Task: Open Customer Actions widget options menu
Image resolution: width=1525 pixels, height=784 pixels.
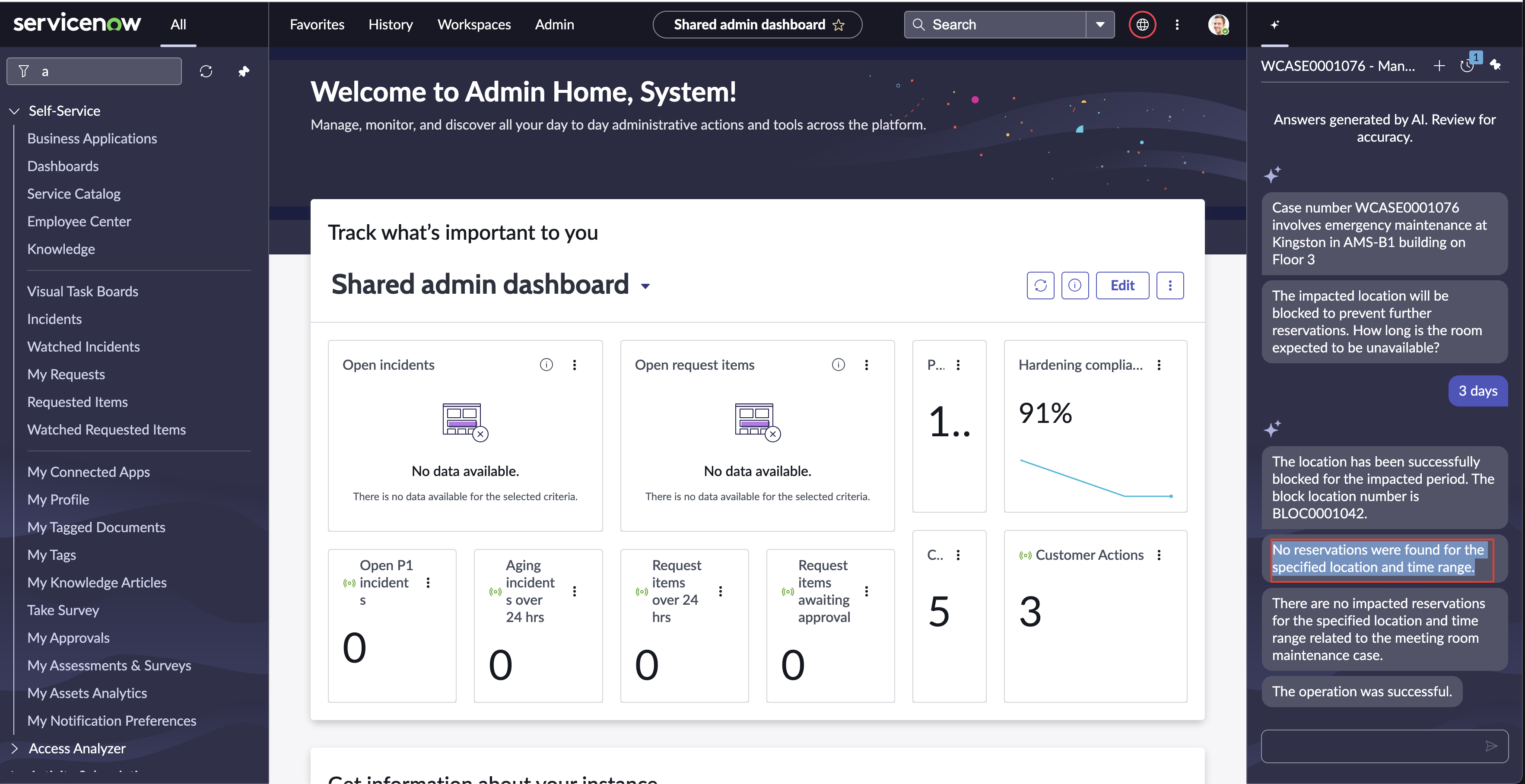Action: click(1159, 555)
